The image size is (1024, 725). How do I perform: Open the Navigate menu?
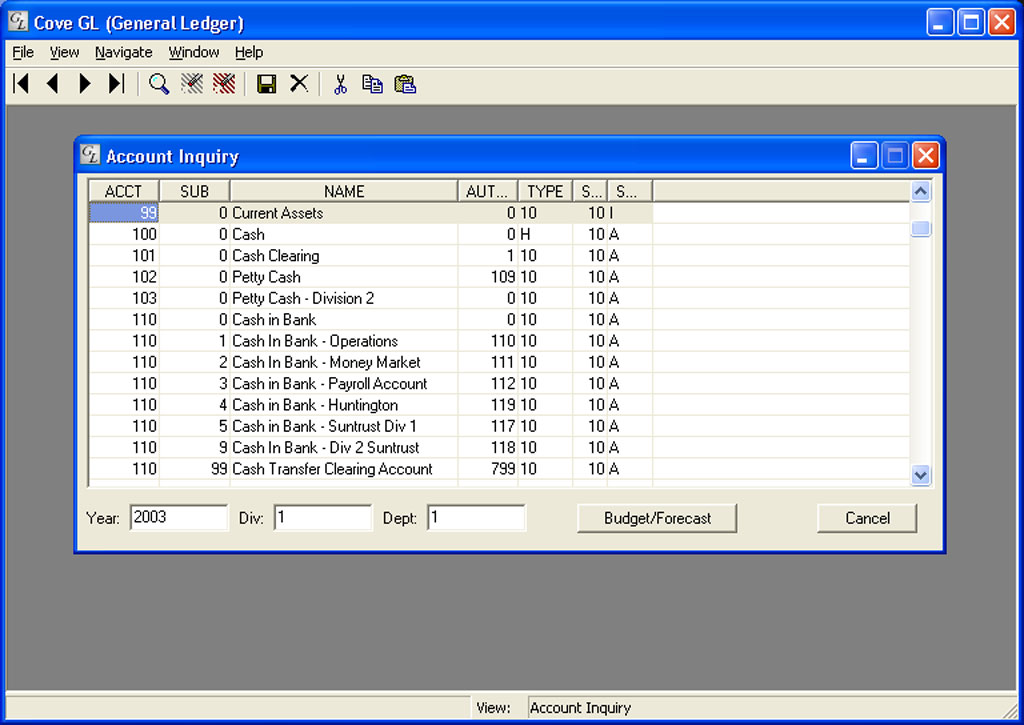[123, 52]
